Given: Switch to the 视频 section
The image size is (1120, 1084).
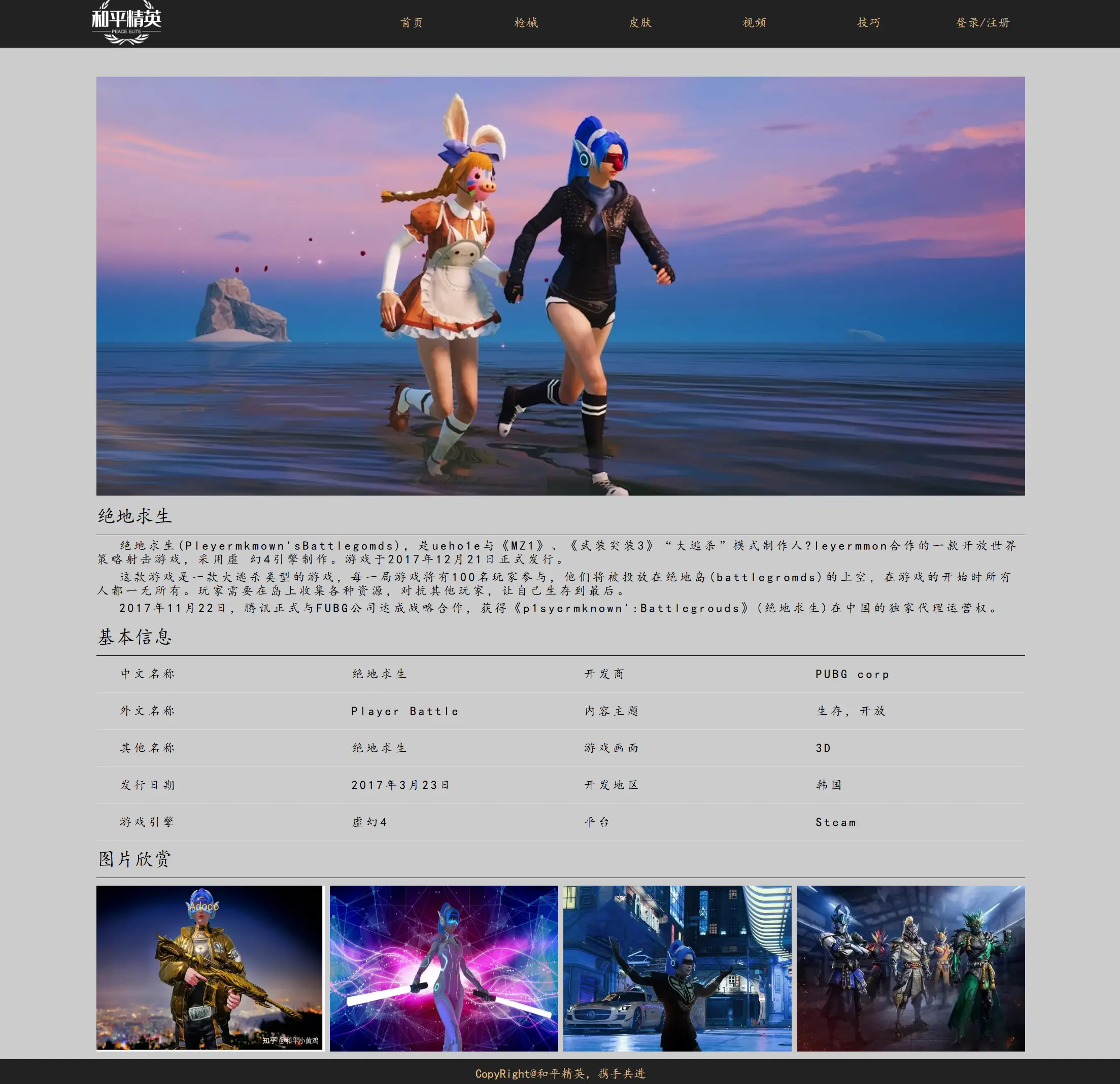Looking at the screenshot, I should pyautogui.click(x=754, y=23).
